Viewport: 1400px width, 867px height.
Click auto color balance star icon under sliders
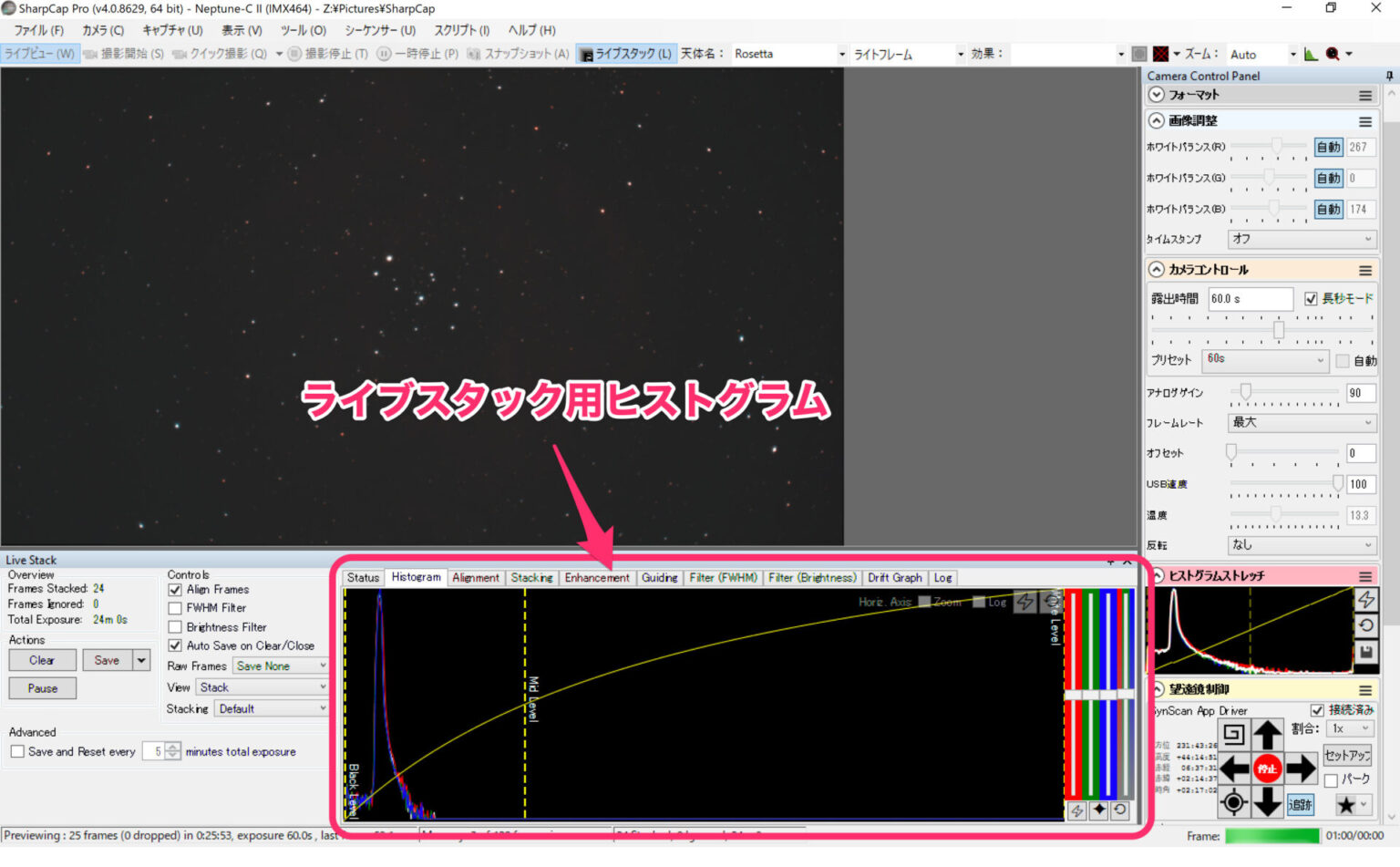tap(1099, 810)
